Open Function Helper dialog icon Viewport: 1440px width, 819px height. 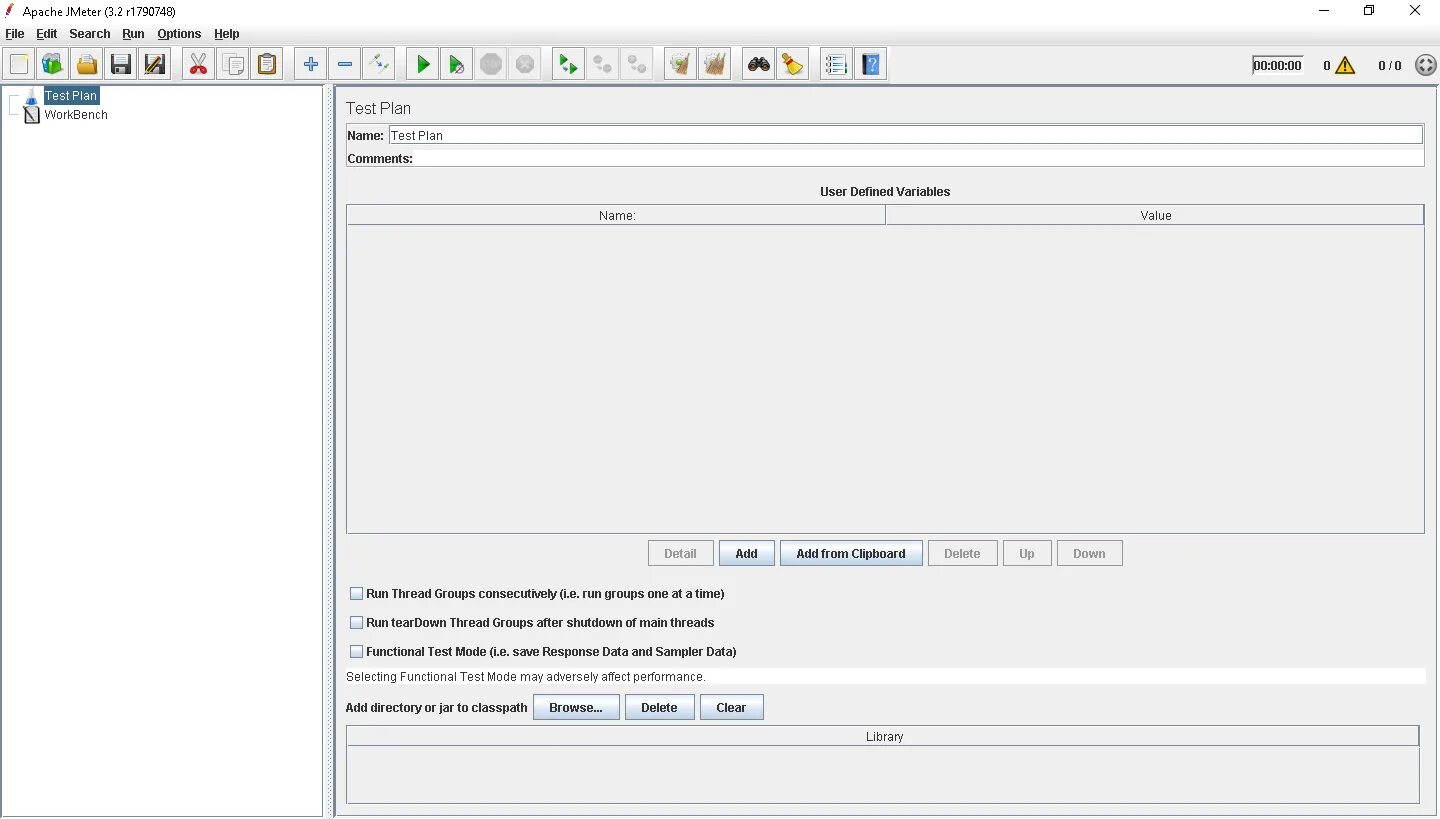point(837,65)
